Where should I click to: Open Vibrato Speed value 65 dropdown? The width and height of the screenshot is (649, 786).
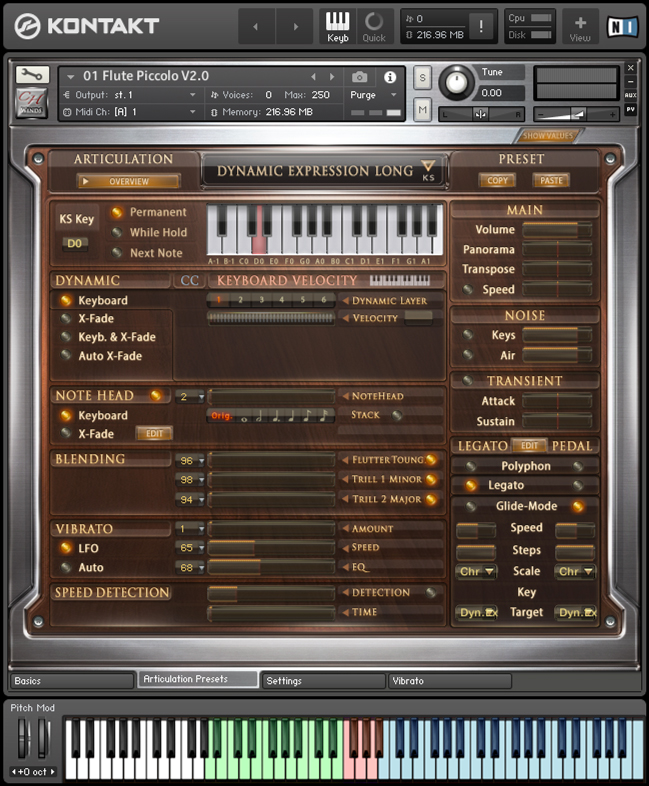click(x=190, y=548)
